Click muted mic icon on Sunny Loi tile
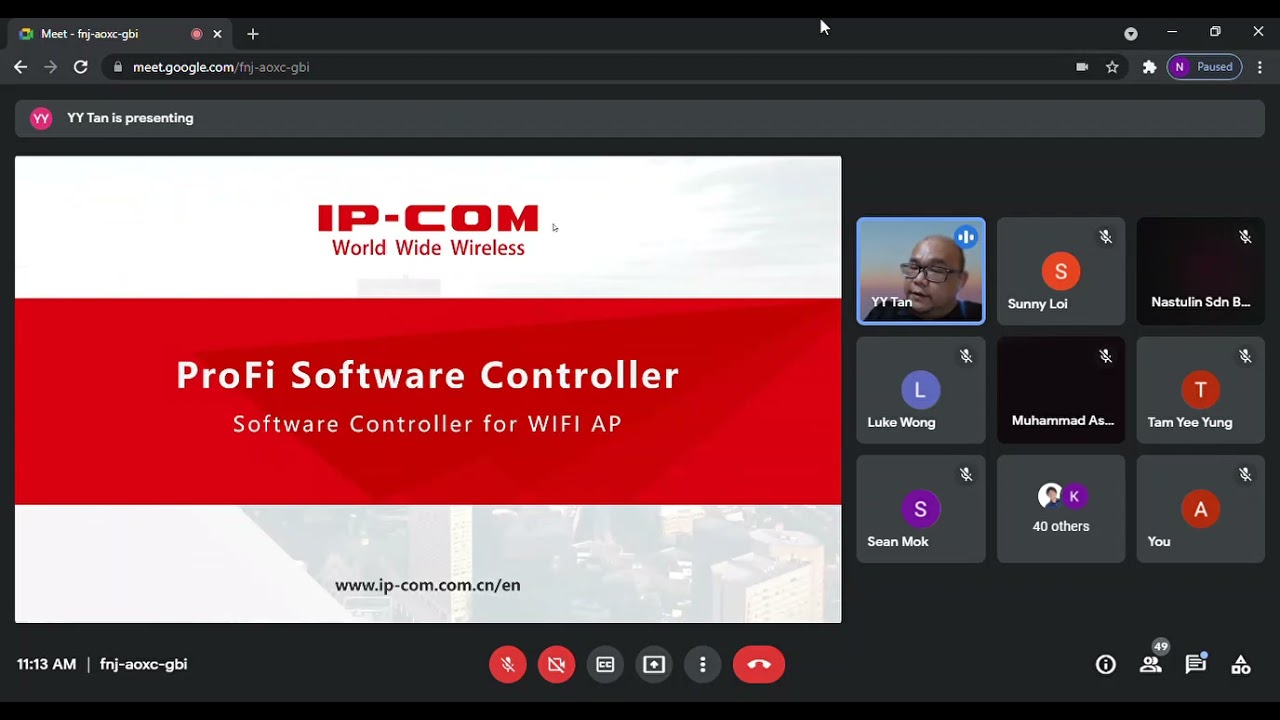 (x=1105, y=237)
